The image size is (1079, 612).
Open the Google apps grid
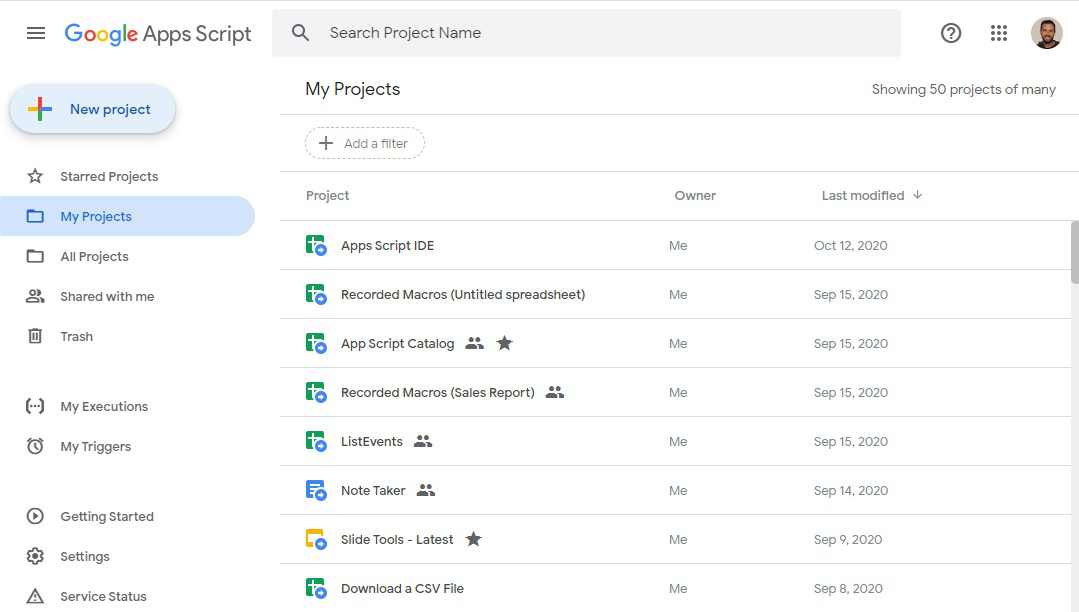click(998, 33)
